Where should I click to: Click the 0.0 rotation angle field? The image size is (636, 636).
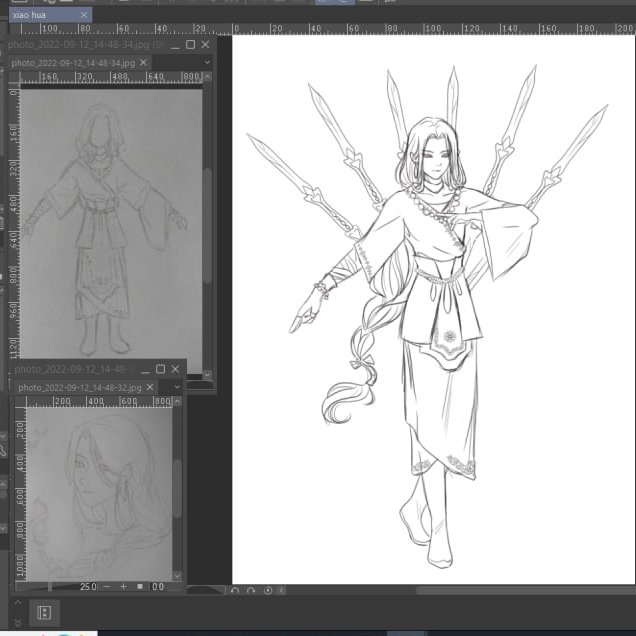[x=158, y=587]
